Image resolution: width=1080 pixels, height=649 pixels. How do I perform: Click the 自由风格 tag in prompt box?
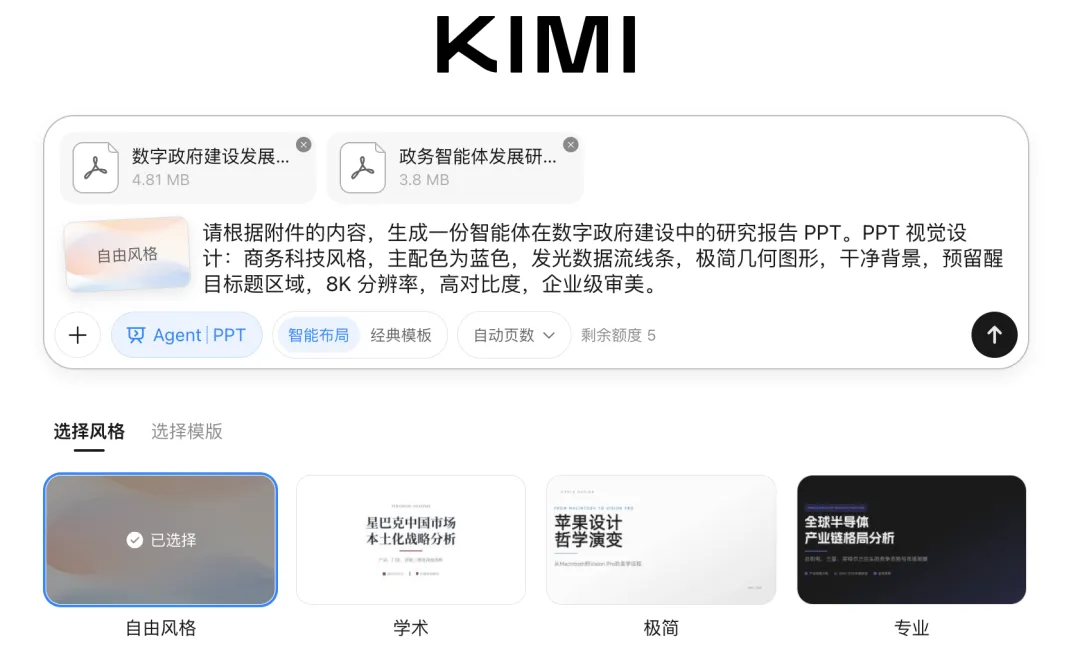pyautogui.click(x=127, y=254)
